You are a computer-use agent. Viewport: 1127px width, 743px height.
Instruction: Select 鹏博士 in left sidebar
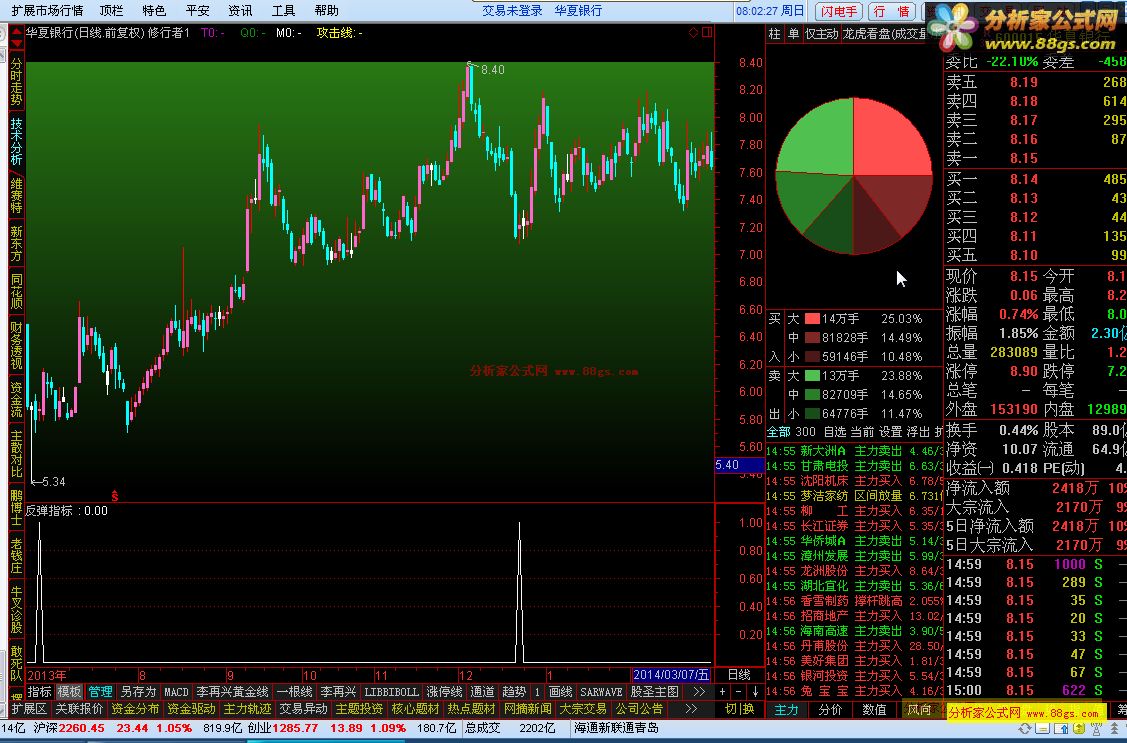17,507
